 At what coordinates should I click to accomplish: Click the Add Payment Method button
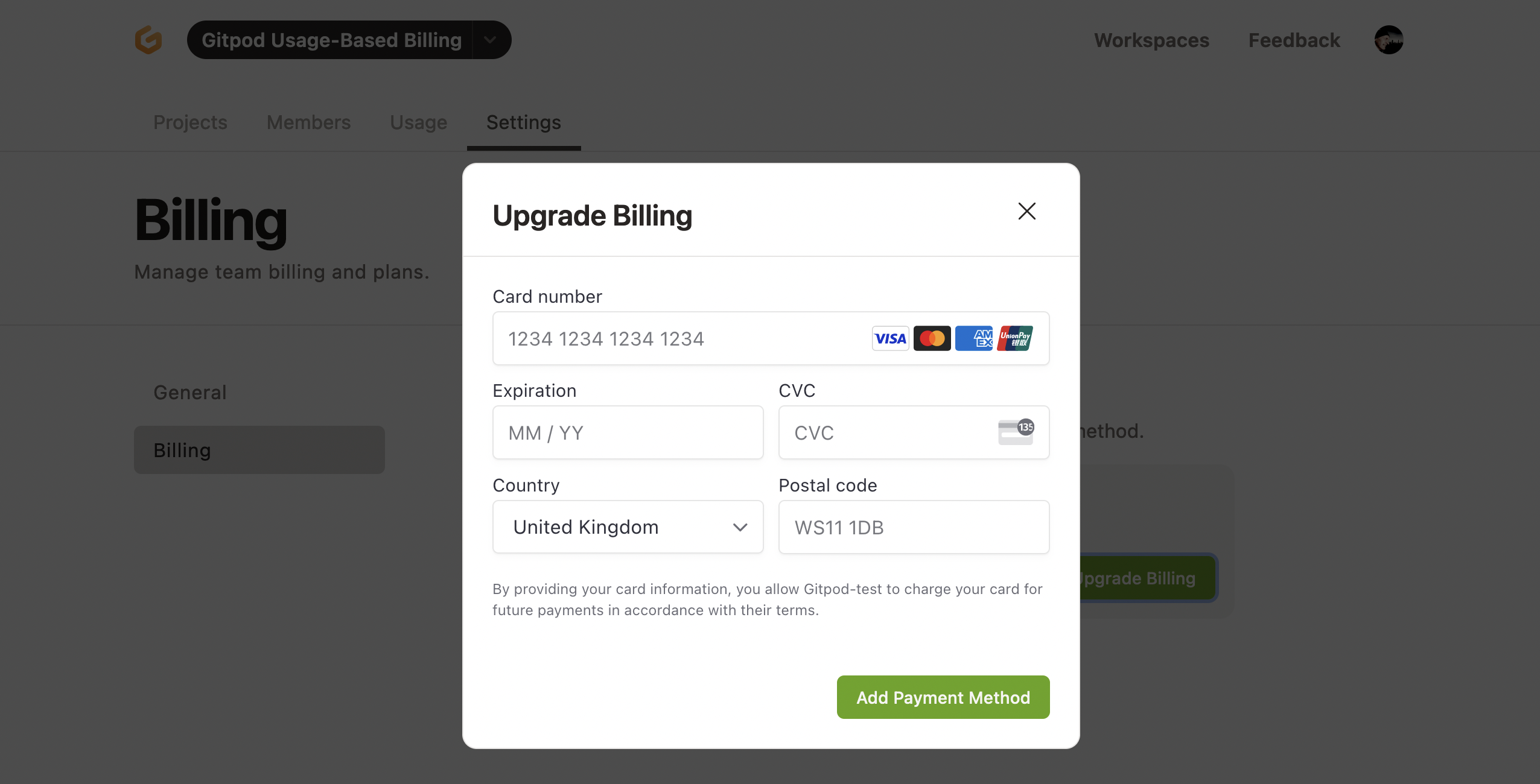point(942,697)
